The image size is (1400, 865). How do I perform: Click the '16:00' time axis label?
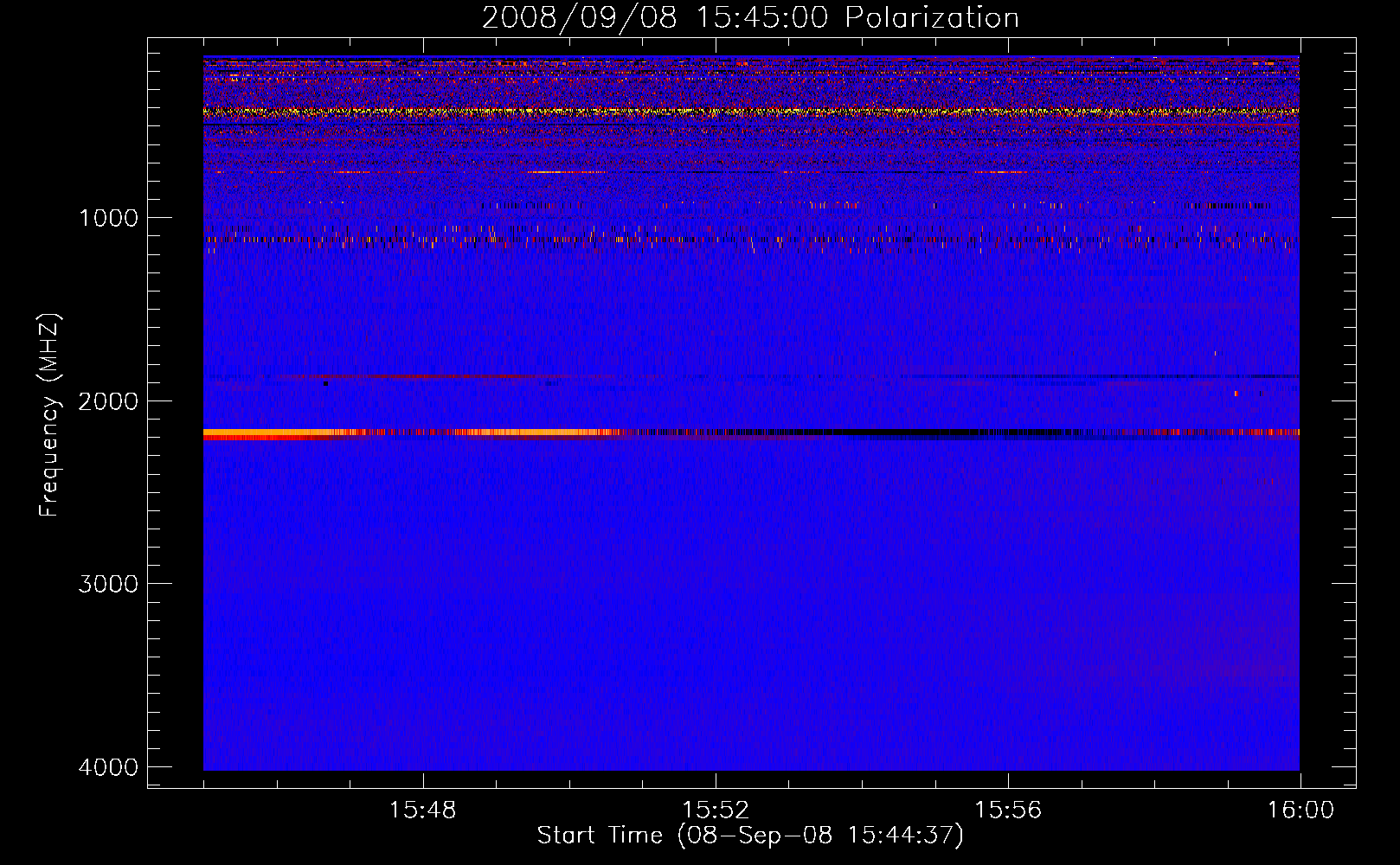(x=1300, y=811)
